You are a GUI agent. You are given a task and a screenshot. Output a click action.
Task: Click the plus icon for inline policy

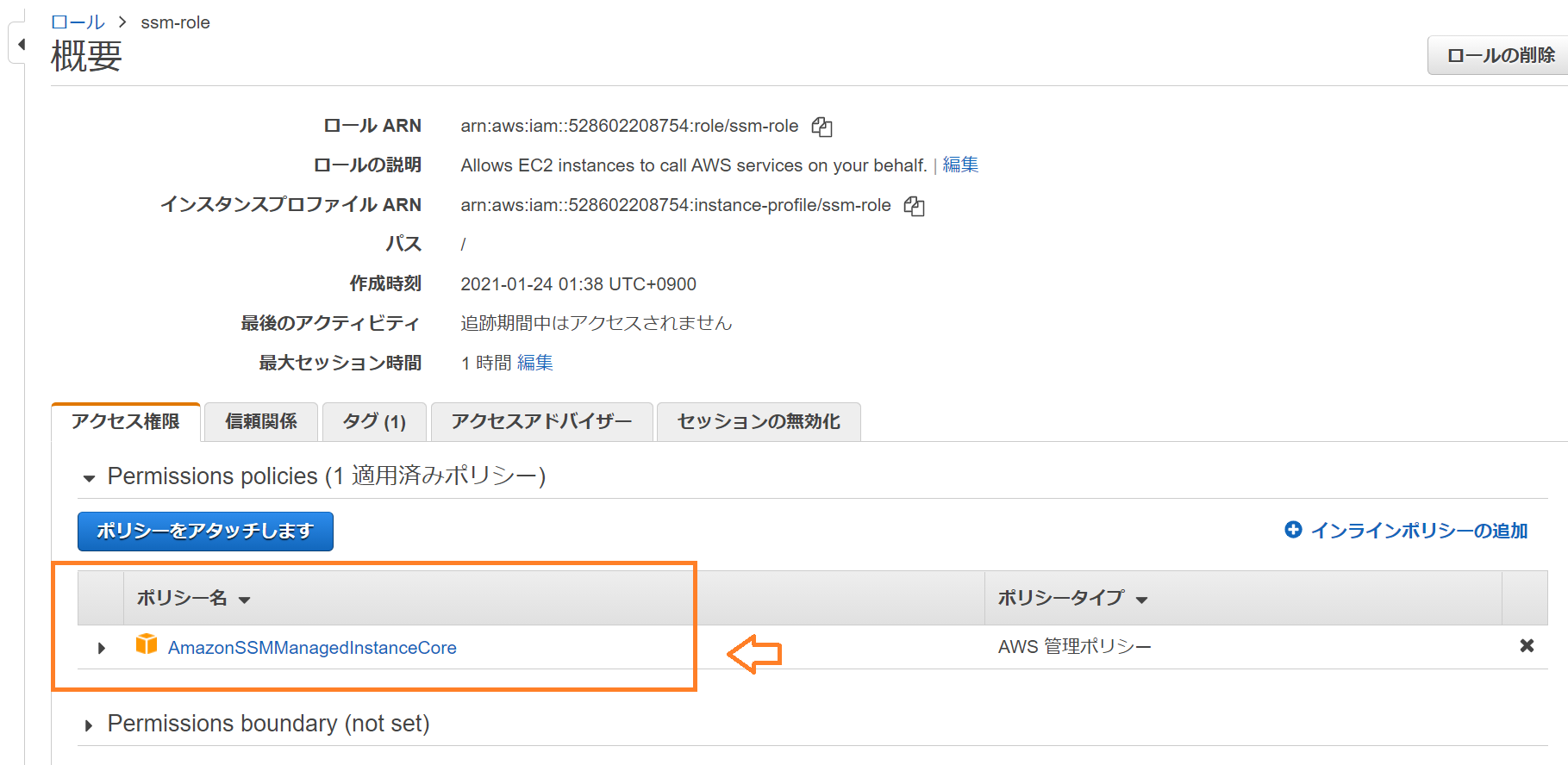tap(1293, 530)
